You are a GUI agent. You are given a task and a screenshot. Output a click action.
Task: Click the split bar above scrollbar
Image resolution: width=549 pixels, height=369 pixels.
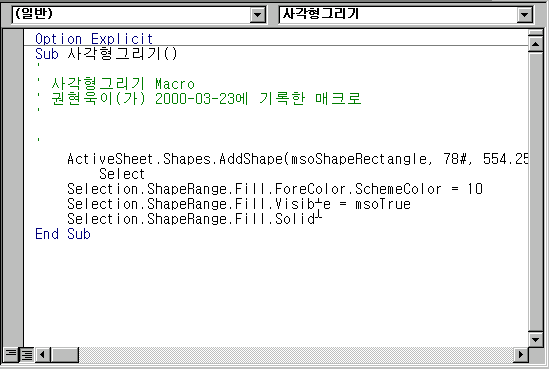click(x=535, y=33)
